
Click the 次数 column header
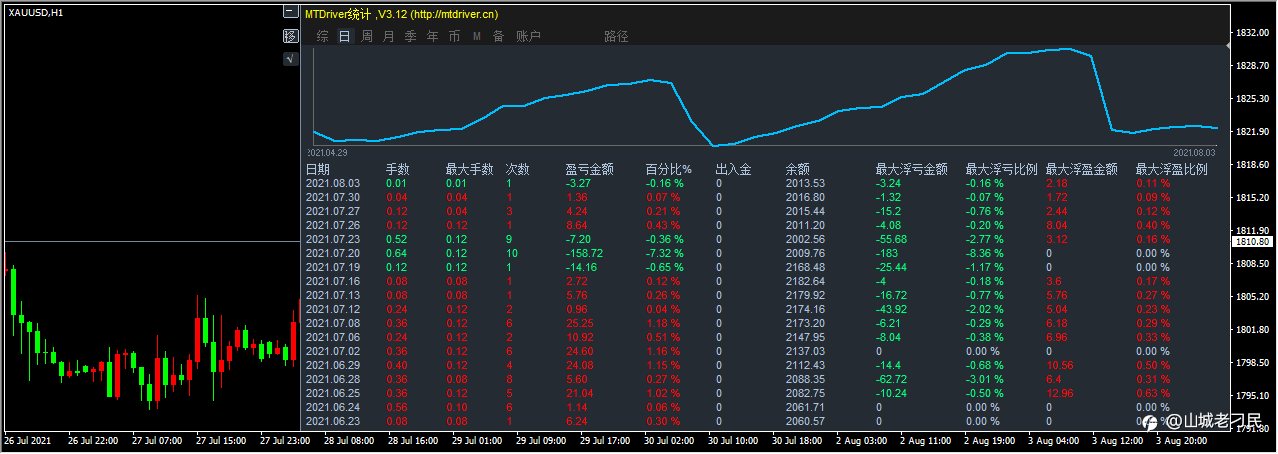(x=518, y=170)
